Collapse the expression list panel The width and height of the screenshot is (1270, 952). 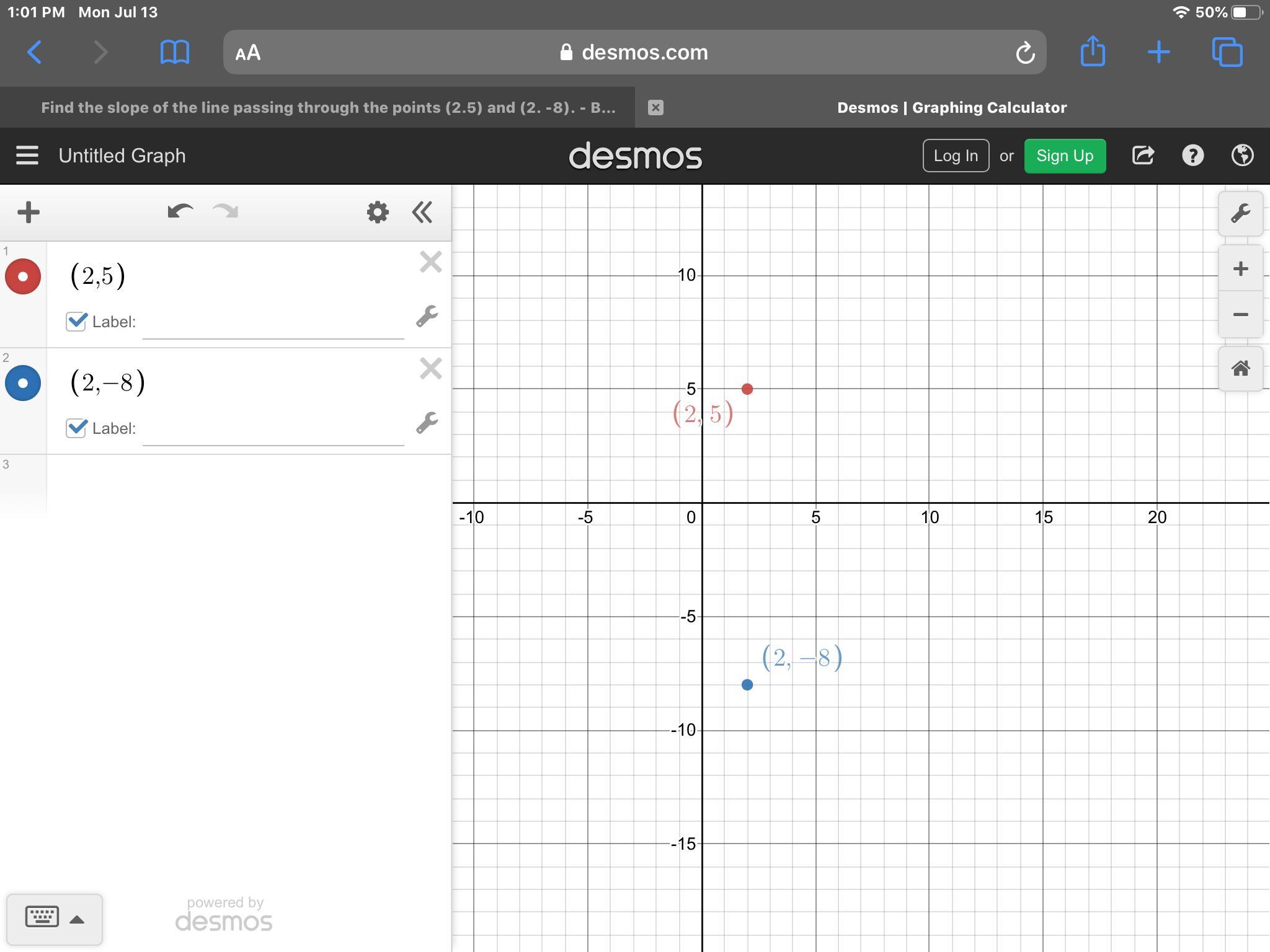[x=422, y=213]
